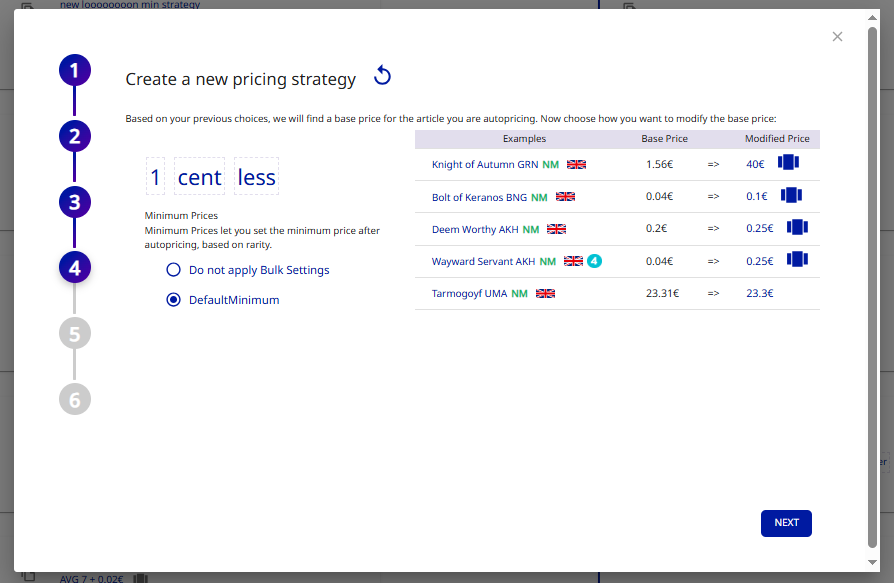Open Tarmogoyf UMA link
The image size is (894, 583).
(x=469, y=293)
